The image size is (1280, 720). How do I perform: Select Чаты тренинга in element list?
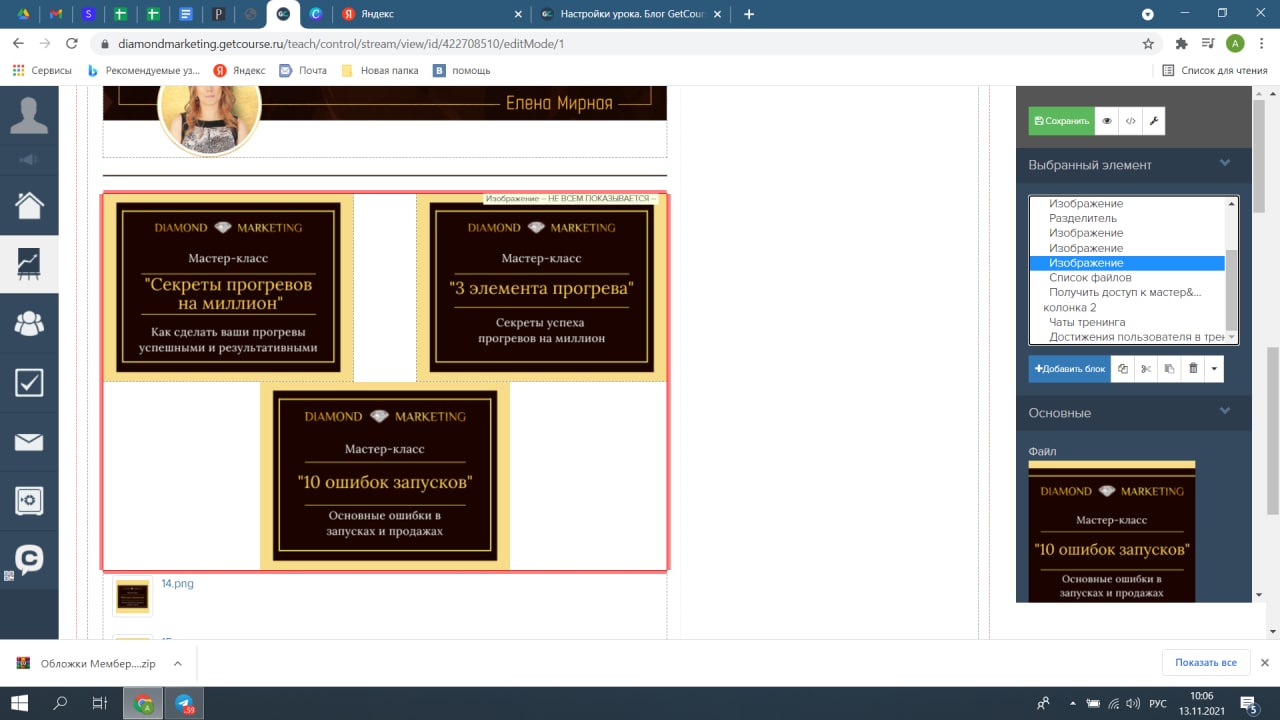1087,322
